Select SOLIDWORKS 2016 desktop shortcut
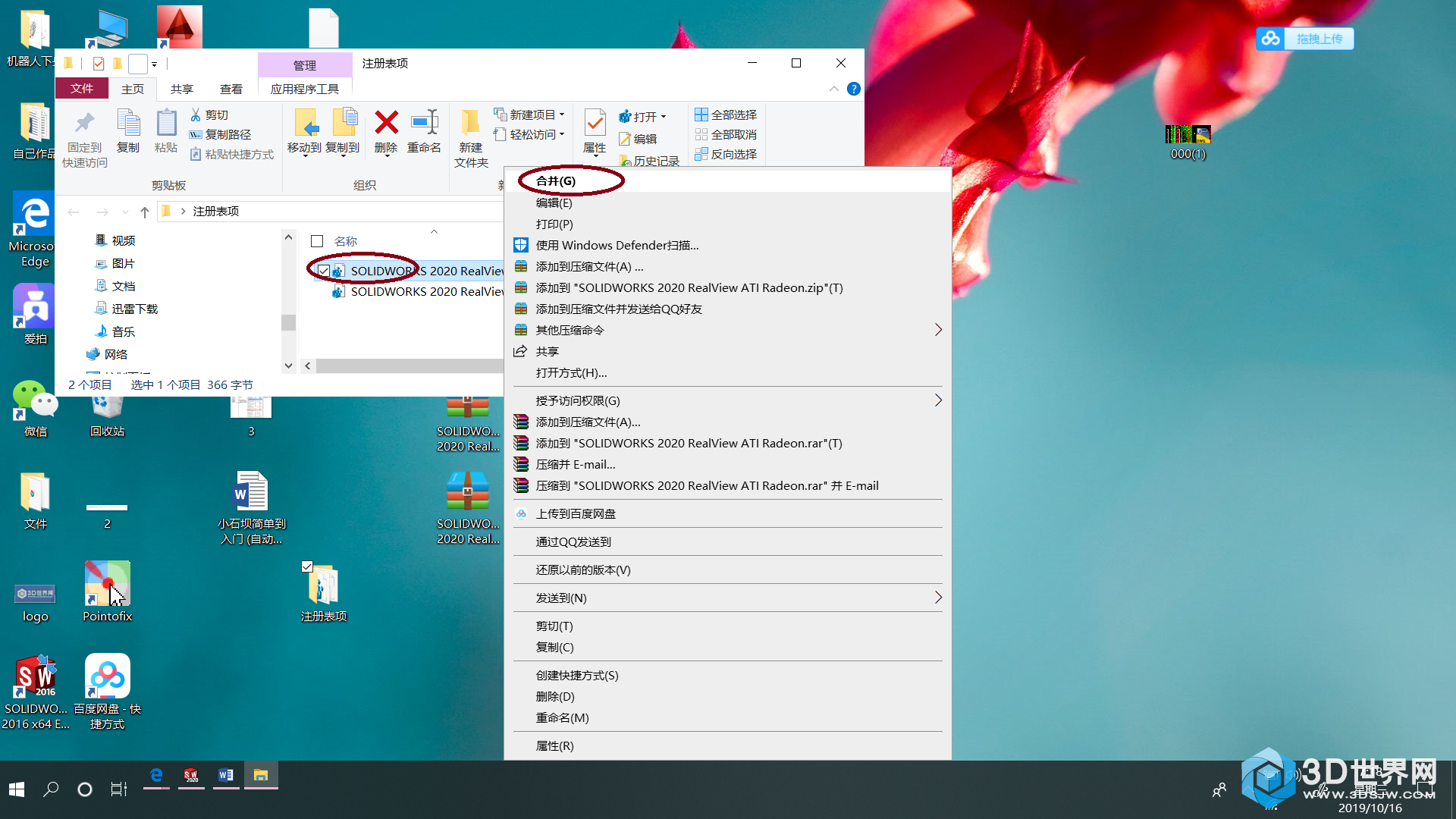The image size is (1456, 819). [x=36, y=692]
